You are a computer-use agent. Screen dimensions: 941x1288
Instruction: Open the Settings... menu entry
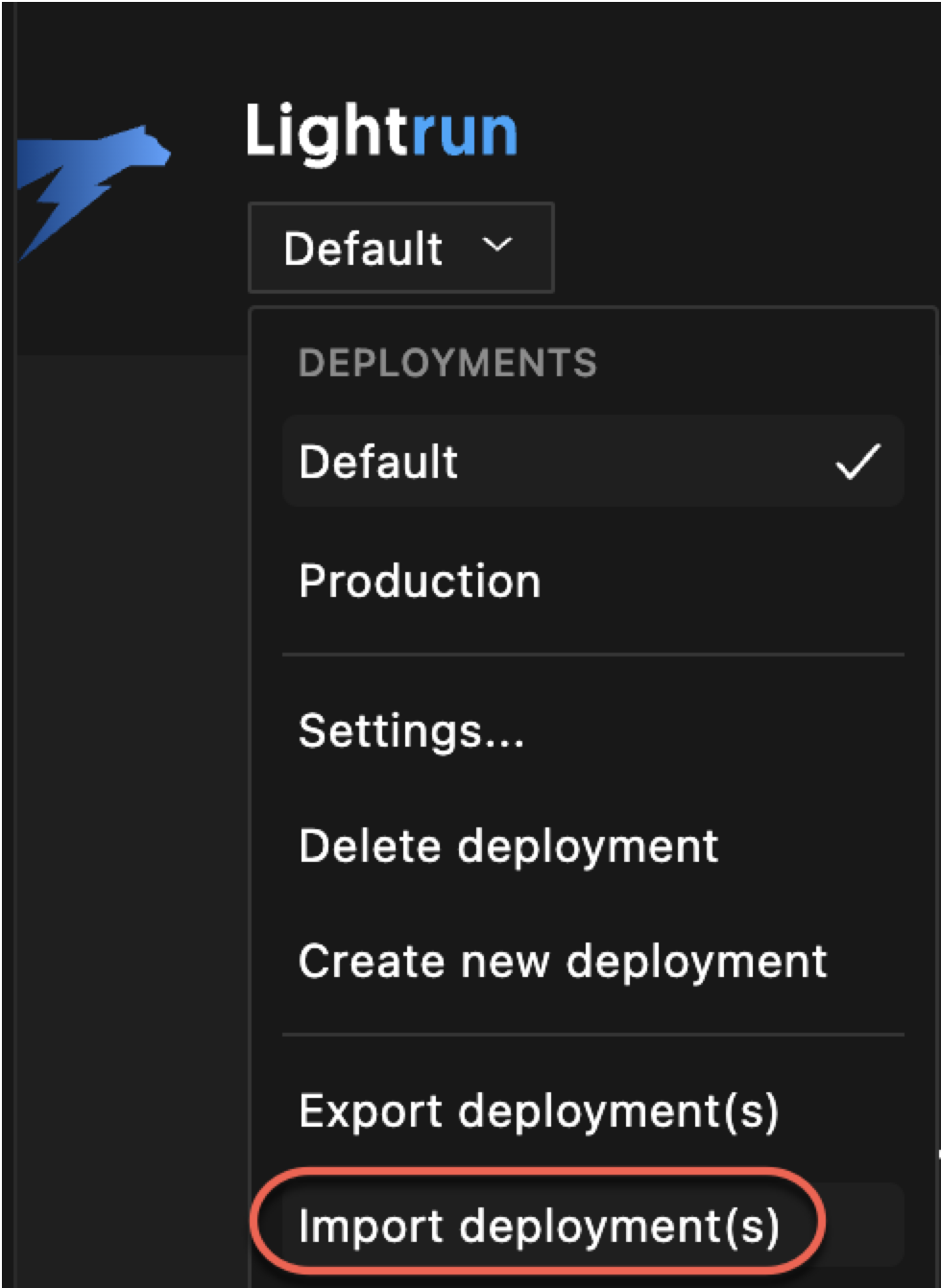411,731
